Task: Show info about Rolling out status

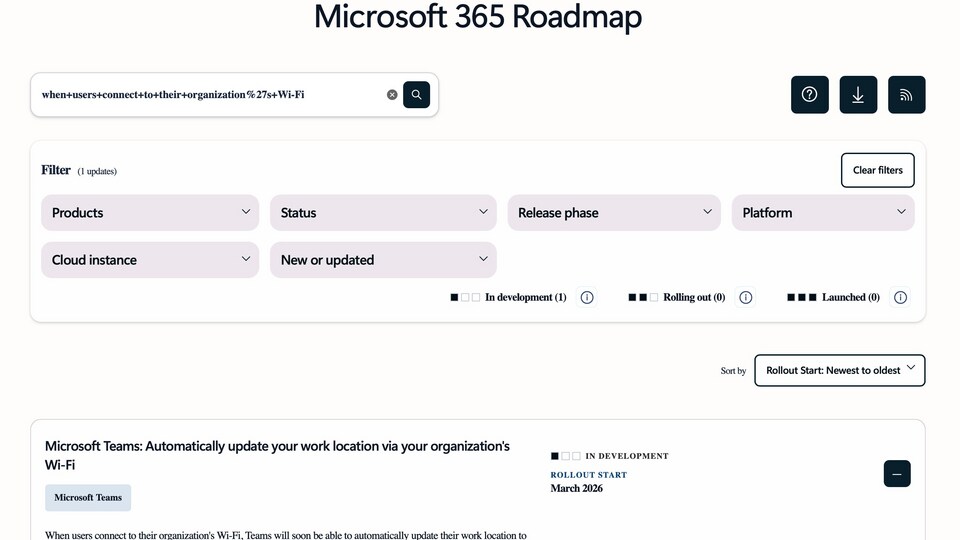Action: 745,297
